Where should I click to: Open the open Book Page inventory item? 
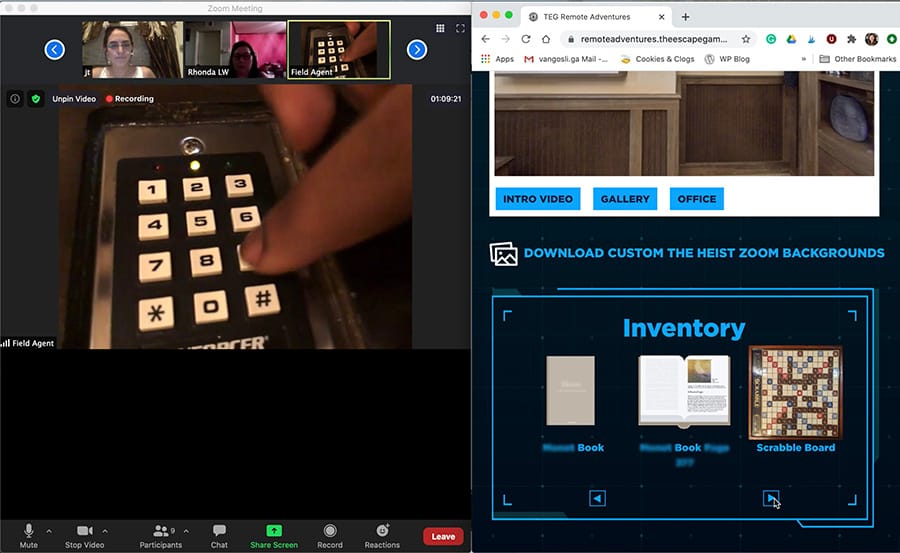(684, 392)
